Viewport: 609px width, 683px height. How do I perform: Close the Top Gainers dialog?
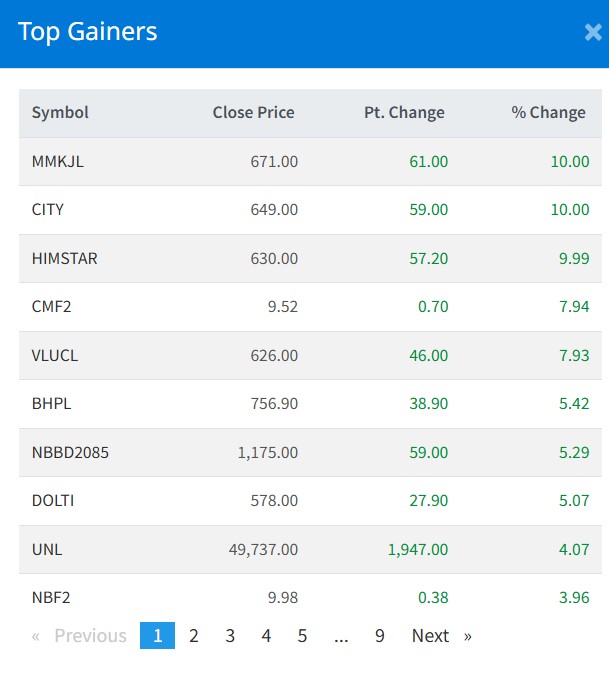pos(592,32)
